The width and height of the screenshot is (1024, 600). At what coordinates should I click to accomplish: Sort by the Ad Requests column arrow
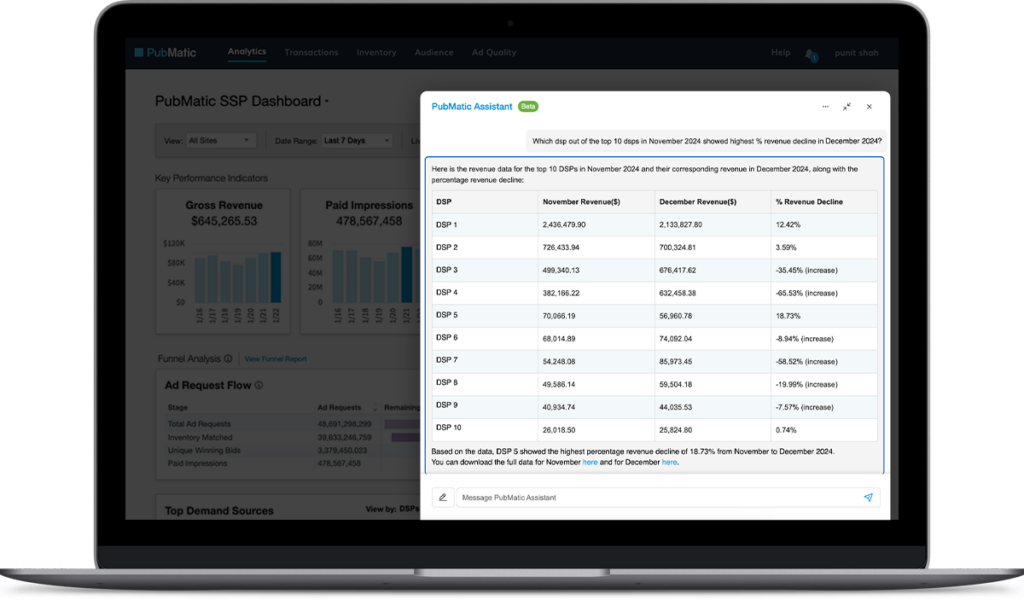tap(375, 408)
